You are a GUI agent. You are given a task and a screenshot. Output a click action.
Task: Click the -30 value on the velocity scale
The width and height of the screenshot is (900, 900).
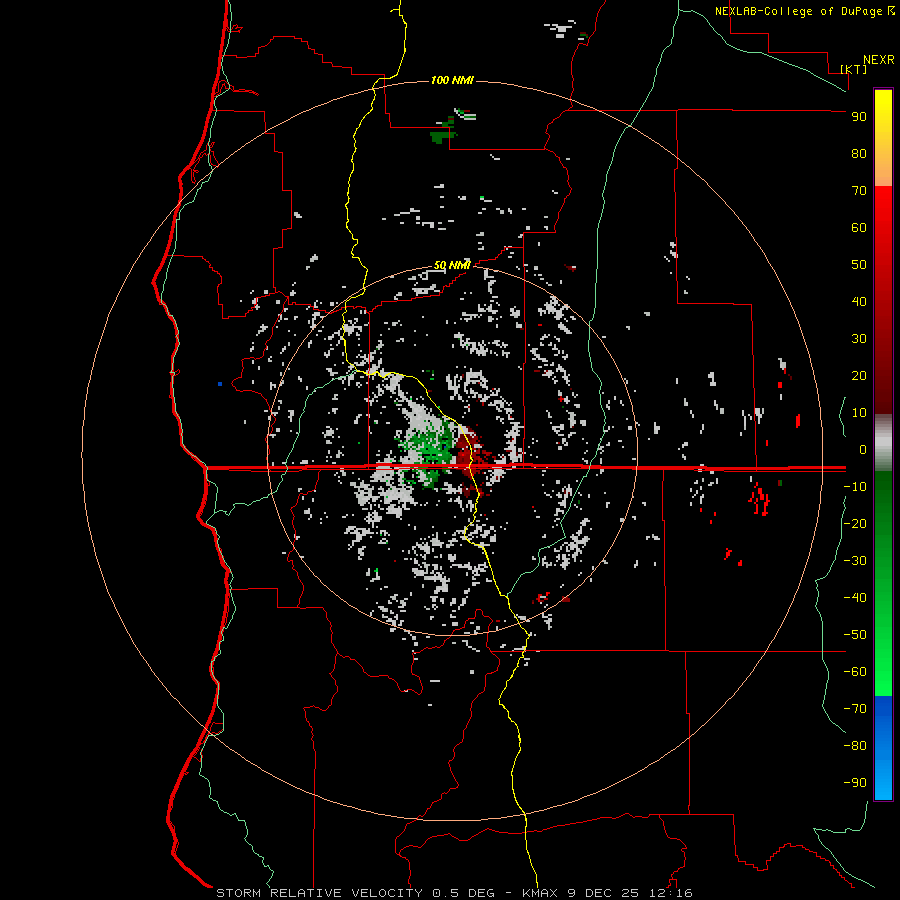[855, 561]
